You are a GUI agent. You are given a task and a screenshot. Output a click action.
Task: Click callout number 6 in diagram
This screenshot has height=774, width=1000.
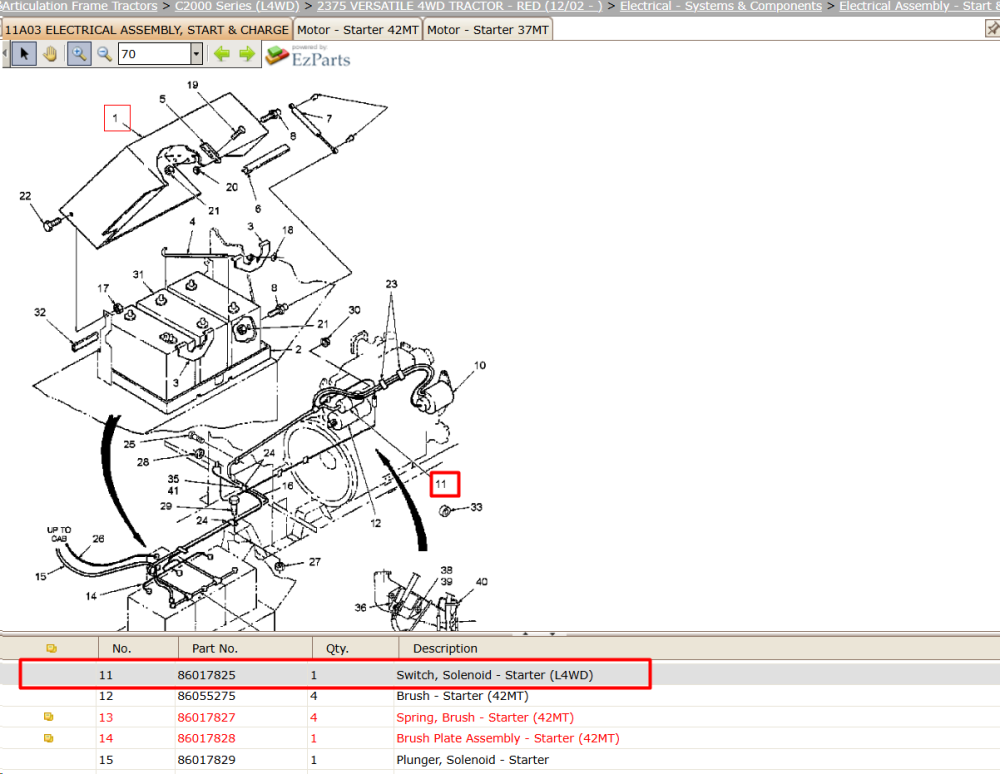[x=258, y=208]
